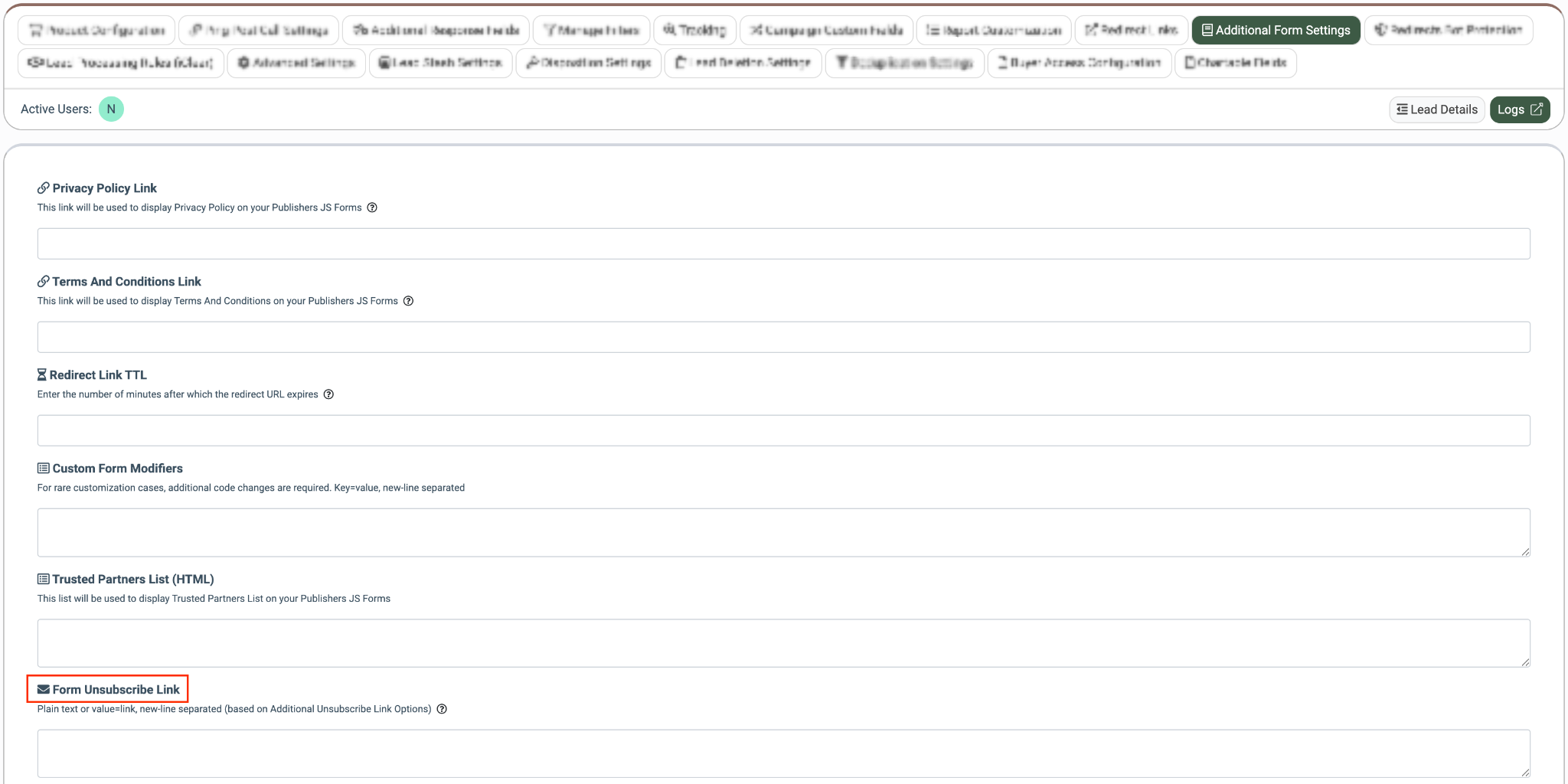Click the envelope icon by Form Unsubscribe Link
This screenshot has height=784, width=1568.
click(44, 689)
